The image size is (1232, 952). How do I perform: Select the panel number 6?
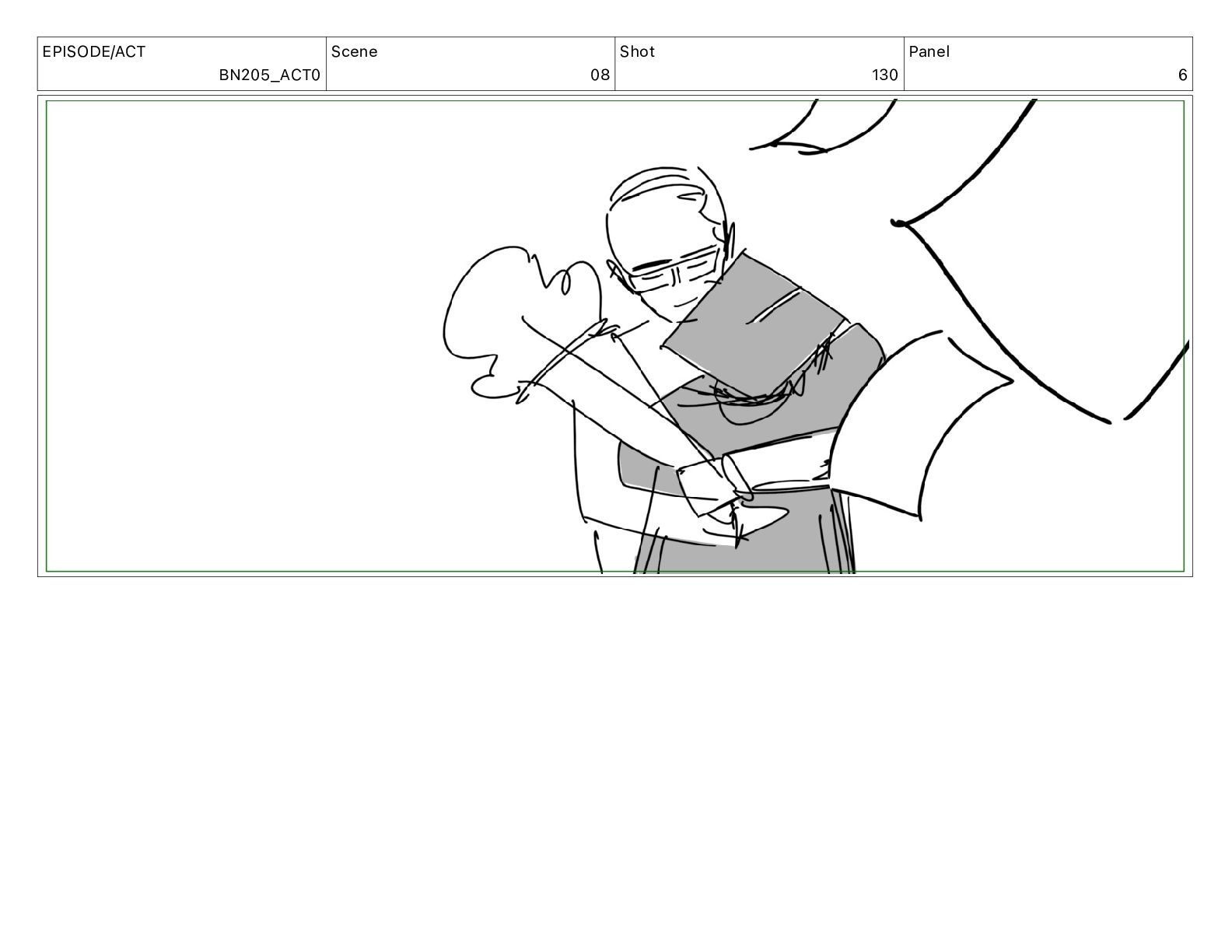tap(1182, 75)
